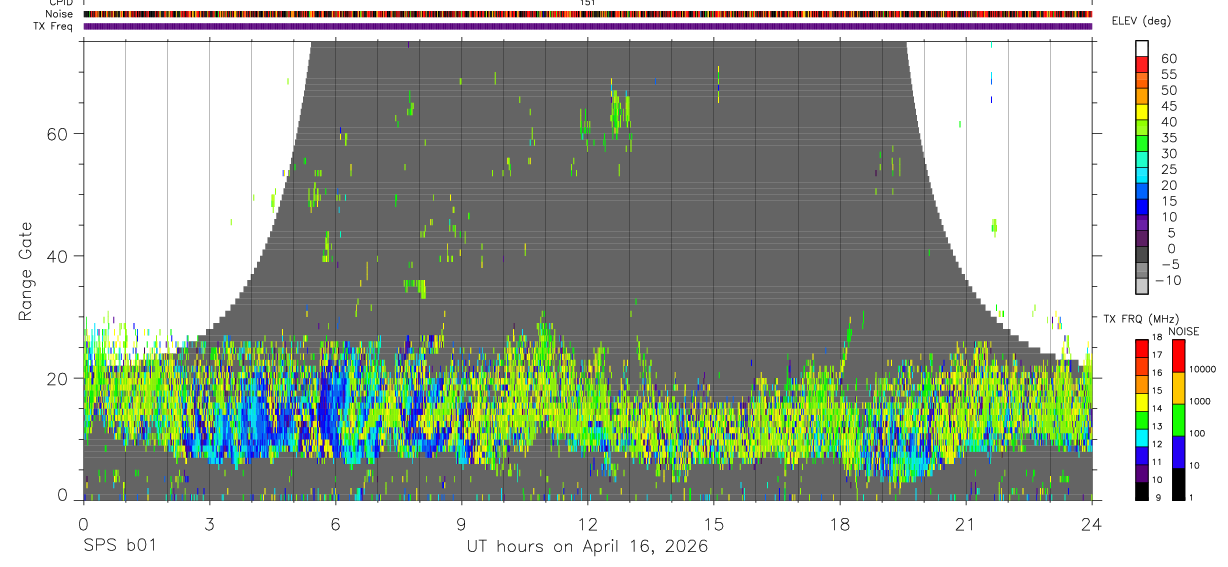This screenshot has height=567, width=1228.
Task: Pick the red top segment of NOISE colorbar
Action: click(x=1178, y=356)
